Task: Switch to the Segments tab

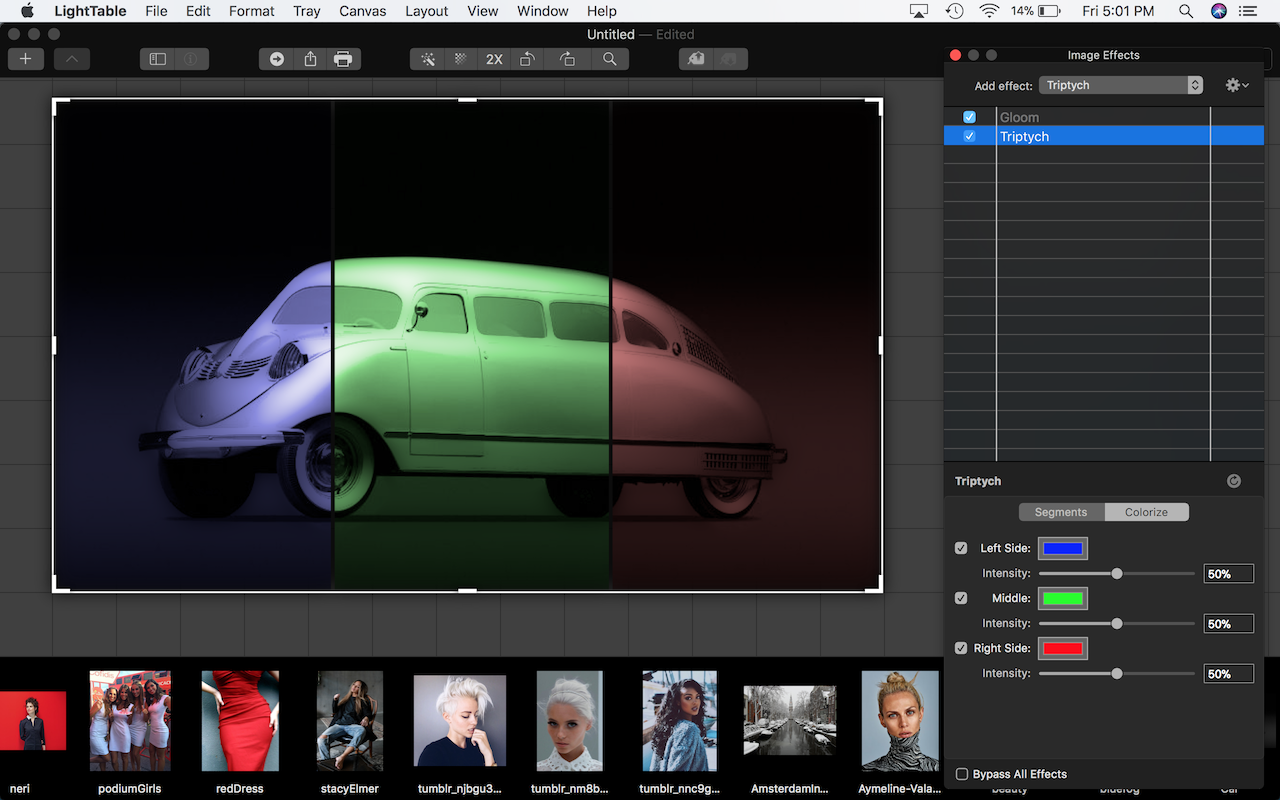Action: click(1061, 512)
